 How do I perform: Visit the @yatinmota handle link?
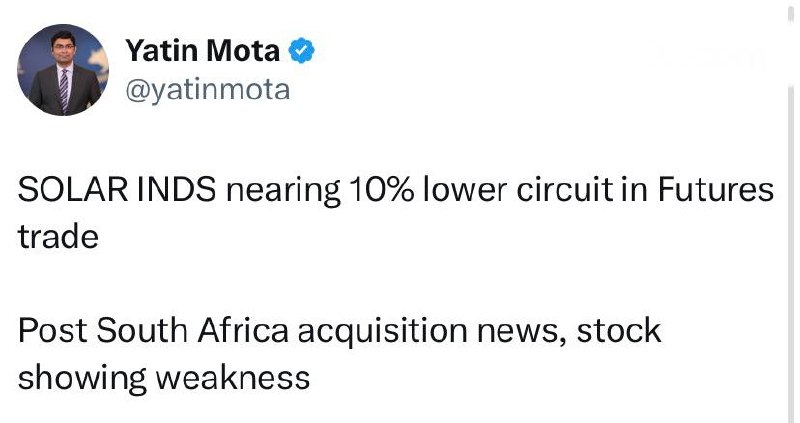point(208,90)
